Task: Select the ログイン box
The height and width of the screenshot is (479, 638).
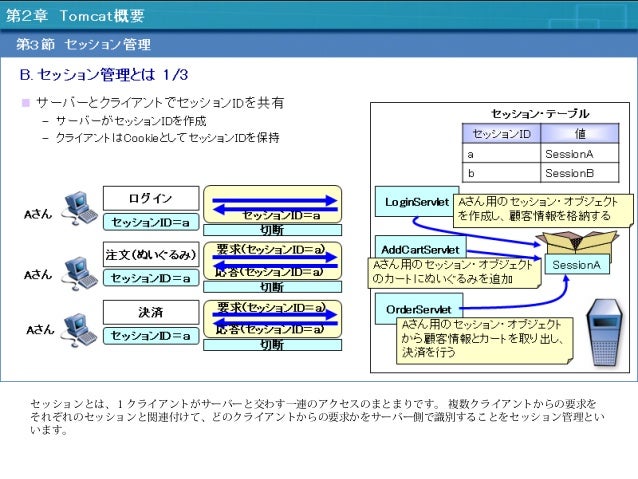Action: (151, 198)
